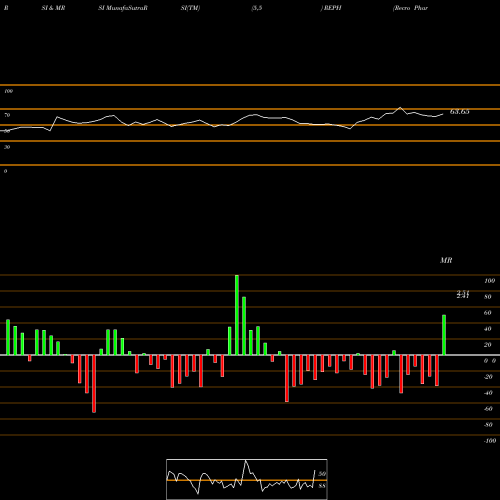This screenshot has width=500, height=500.
Task: Click the Recro Phar company name text
Action: (x=411, y=8)
